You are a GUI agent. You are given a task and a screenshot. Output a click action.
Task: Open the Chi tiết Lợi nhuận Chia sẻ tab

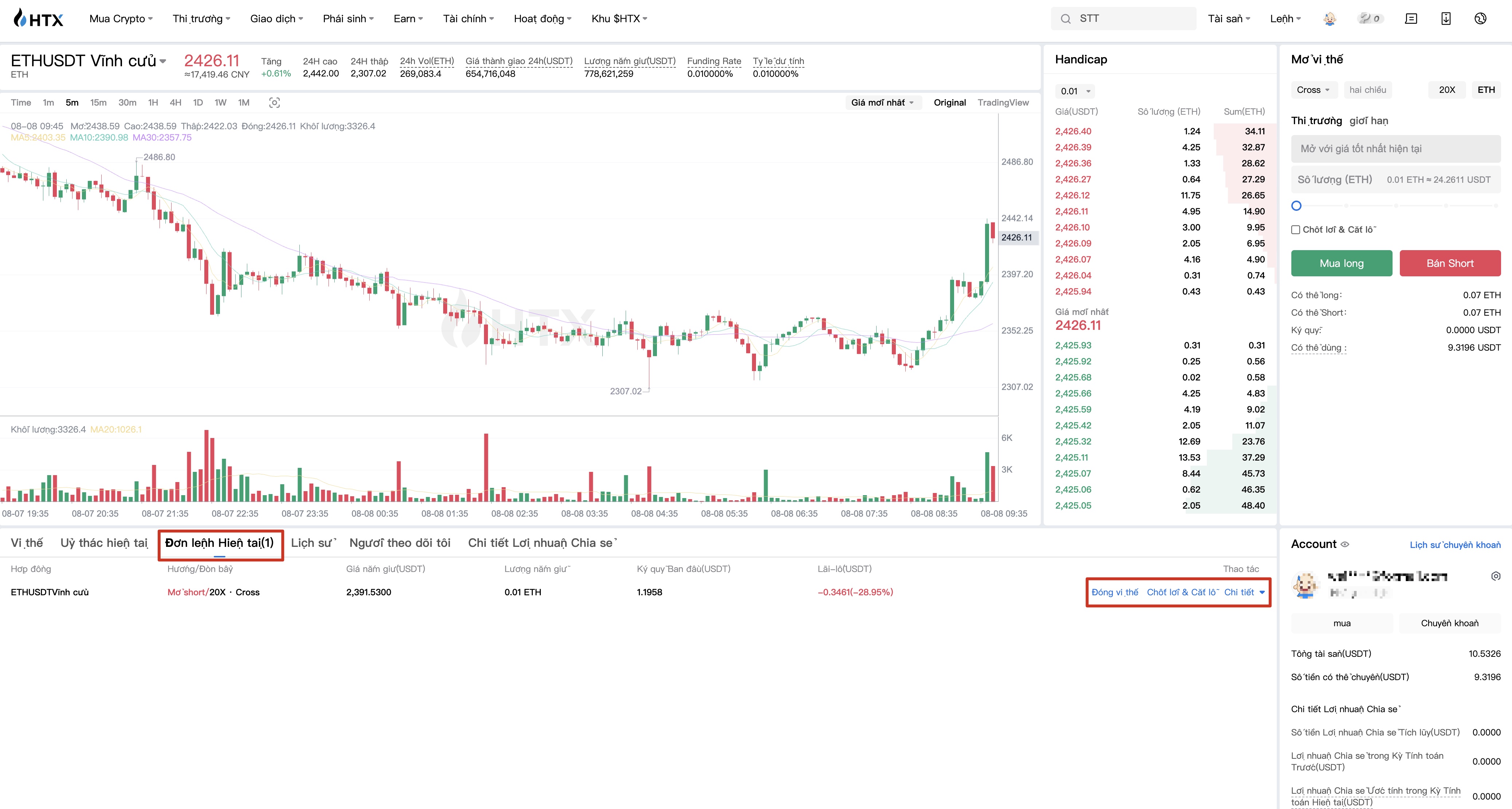[x=543, y=543]
